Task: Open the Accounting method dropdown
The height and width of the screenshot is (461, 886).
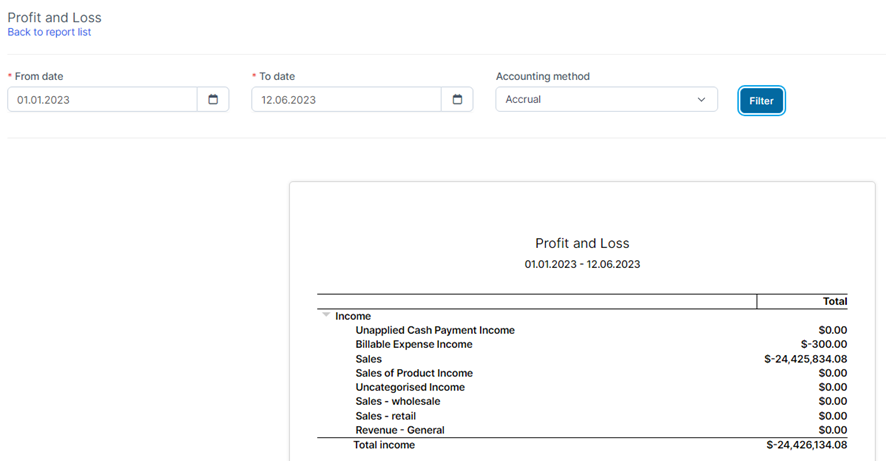Action: point(606,99)
